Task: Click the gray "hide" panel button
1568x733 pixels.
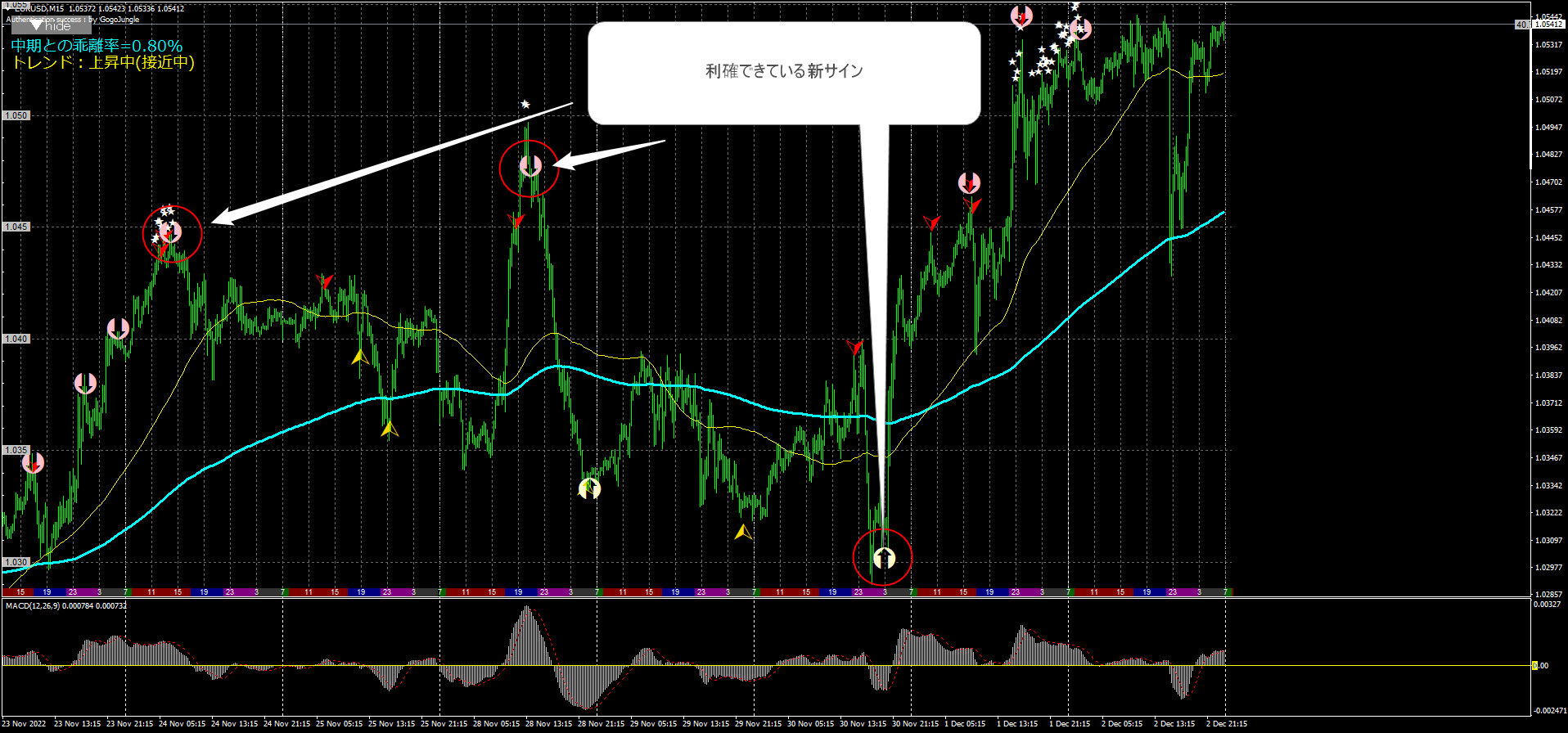Action: pyautogui.click(x=51, y=26)
